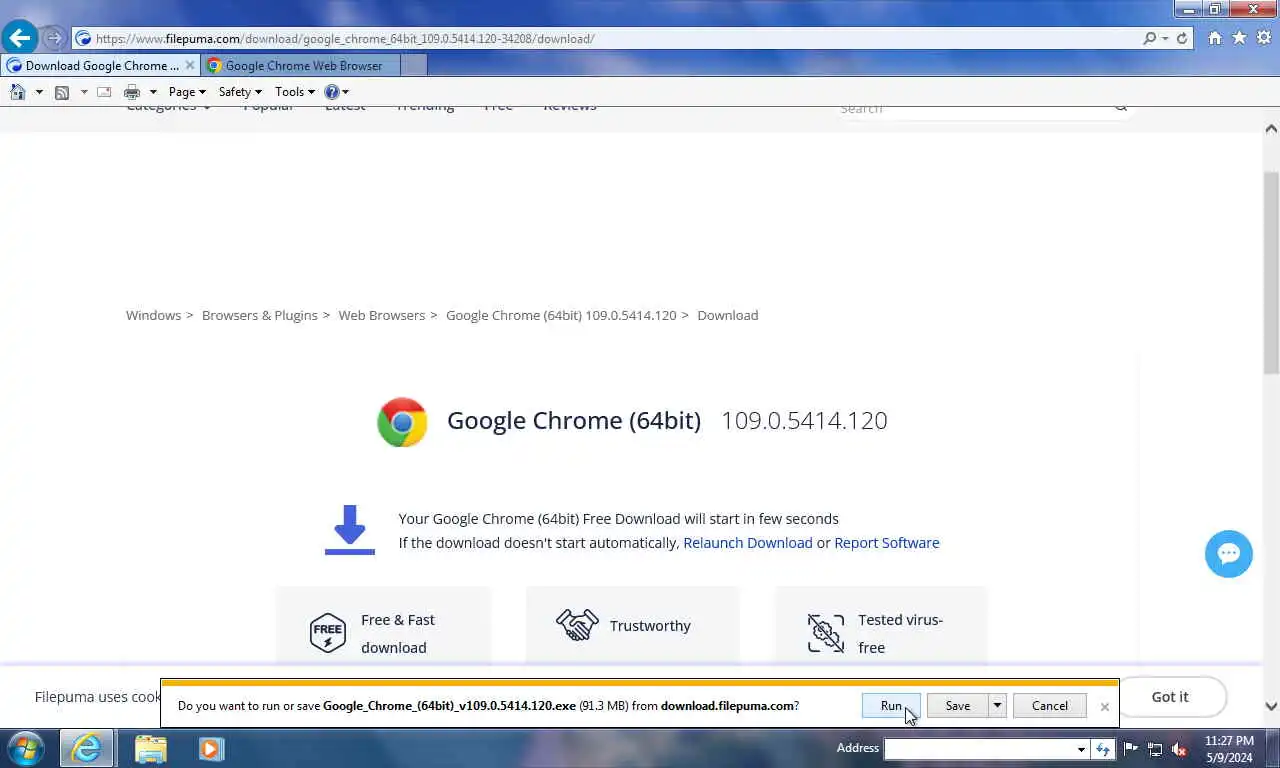Screen dimensions: 1280x768
Task: Click the Free & Fast download badge icon
Action: pyautogui.click(x=327, y=633)
